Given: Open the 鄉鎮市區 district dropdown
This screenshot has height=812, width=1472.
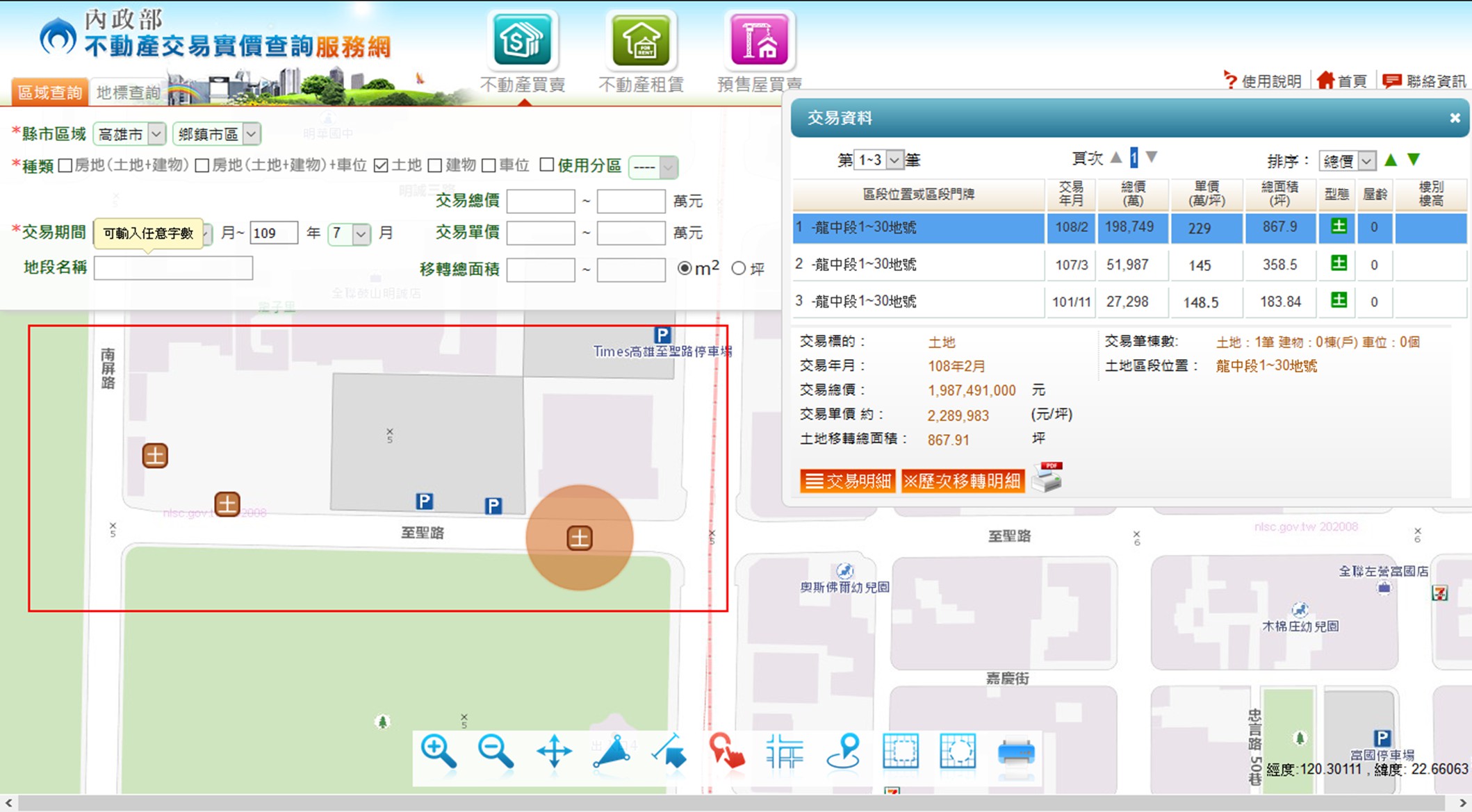Looking at the screenshot, I should click(216, 134).
